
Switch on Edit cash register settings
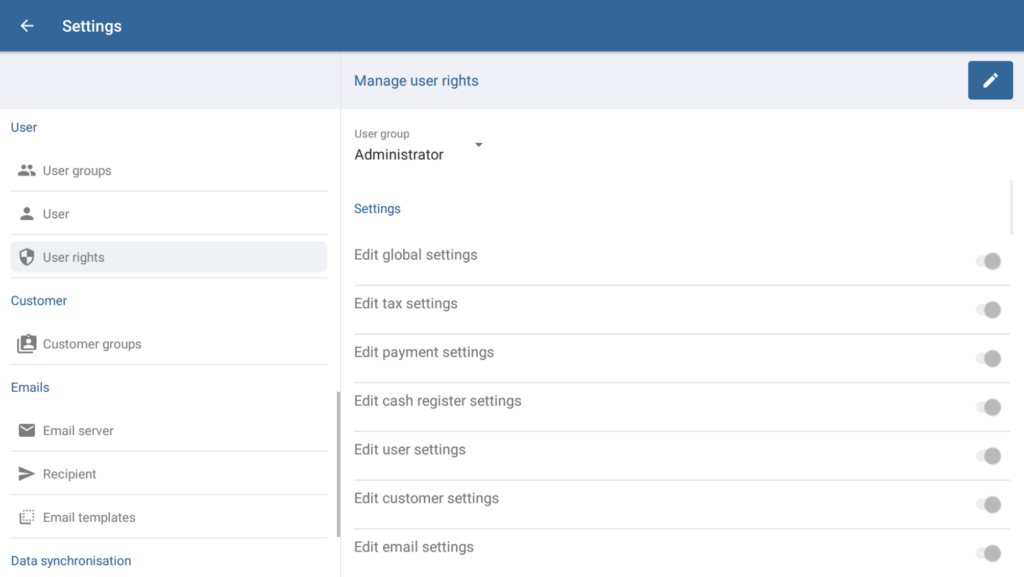988,407
